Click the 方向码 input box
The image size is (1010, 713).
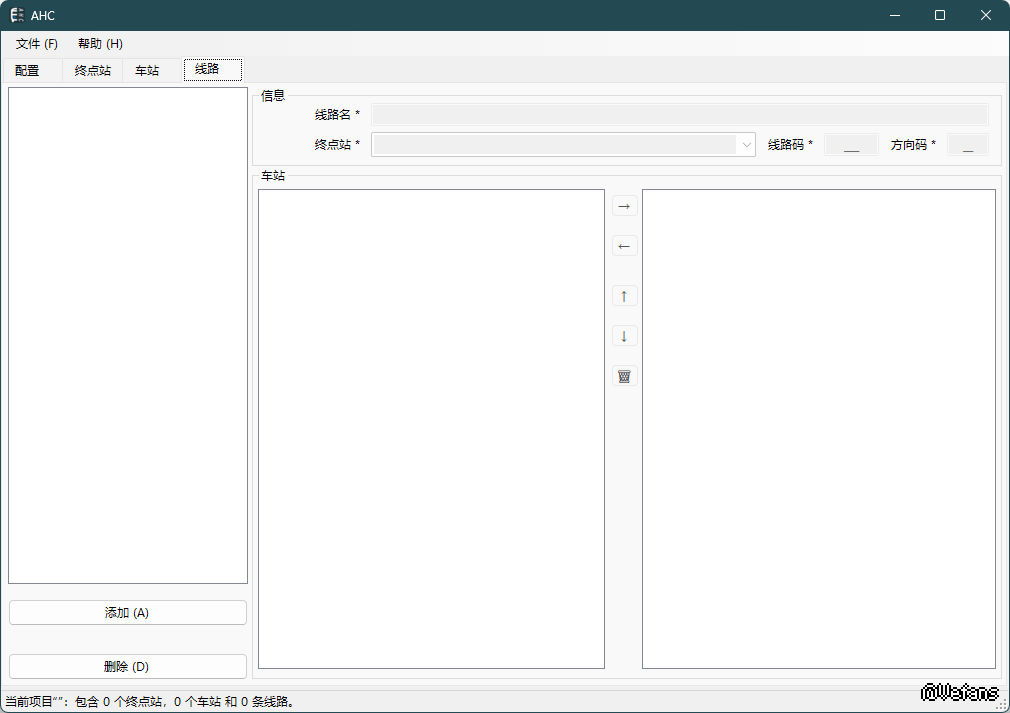pos(967,145)
